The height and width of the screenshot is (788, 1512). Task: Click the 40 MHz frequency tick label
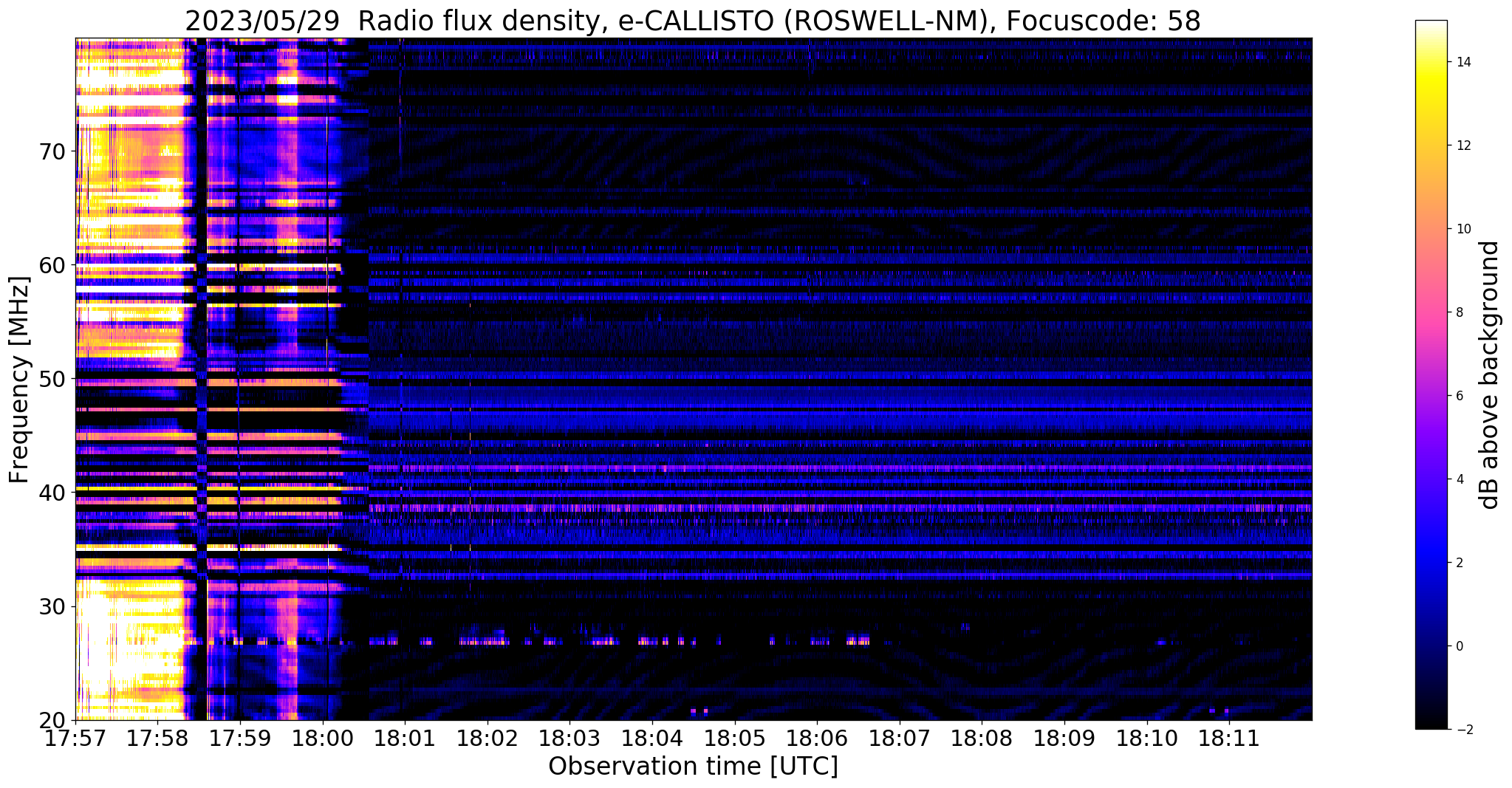51,493
